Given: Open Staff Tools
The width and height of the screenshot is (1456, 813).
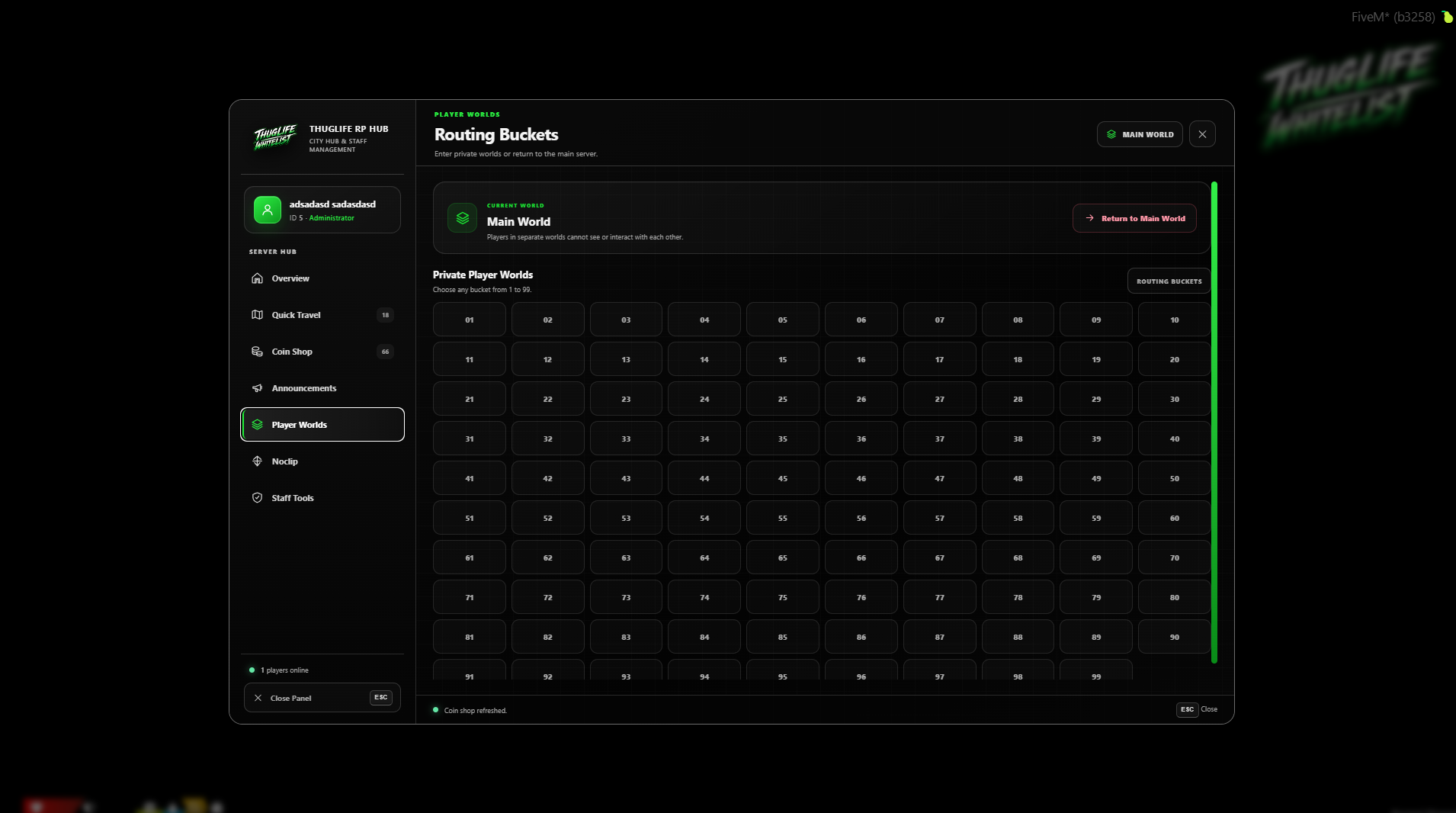Looking at the screenshot, I should click(x=322, y=498).
